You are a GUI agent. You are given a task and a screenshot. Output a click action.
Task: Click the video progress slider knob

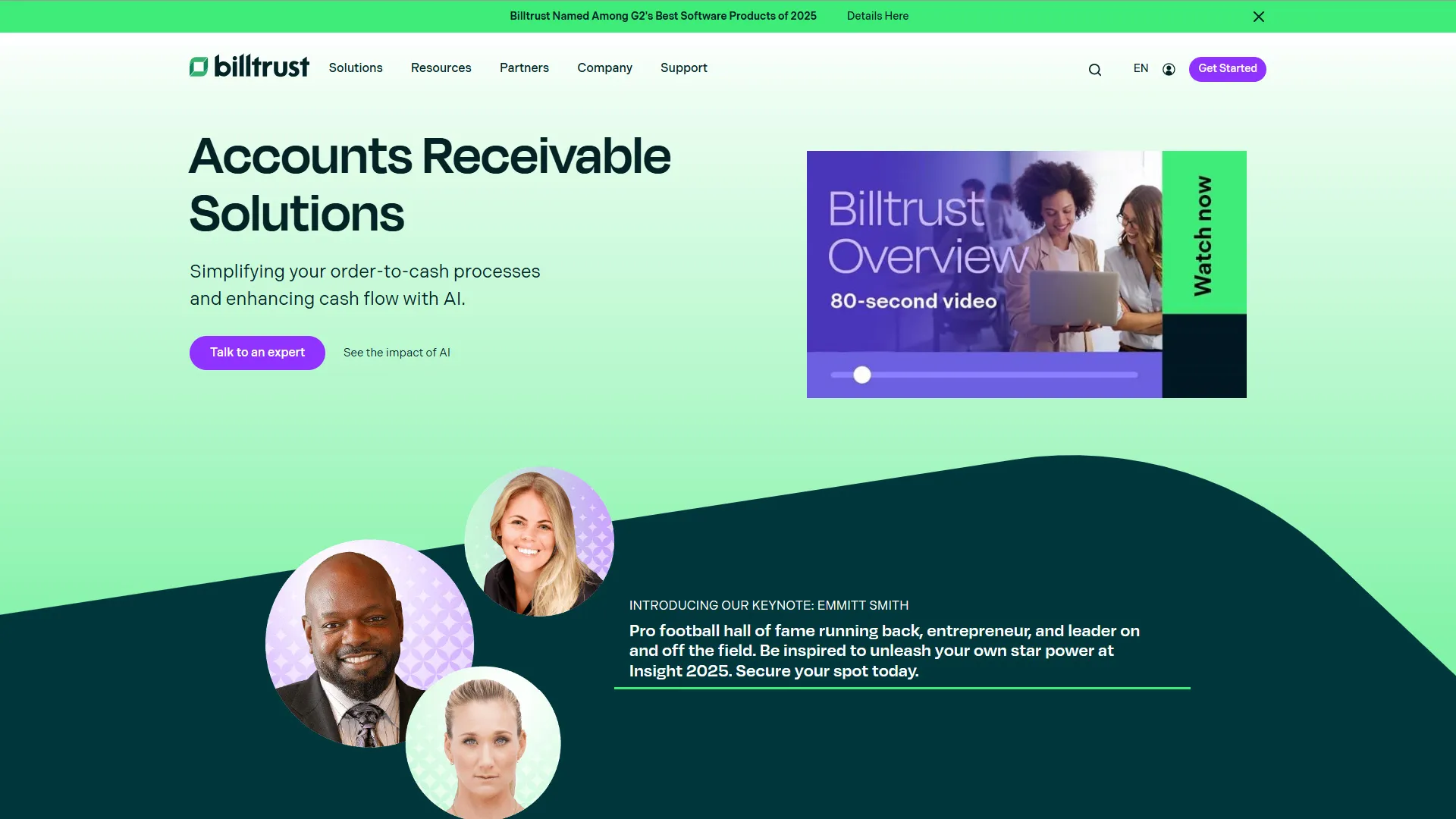(x=862, y=375)
